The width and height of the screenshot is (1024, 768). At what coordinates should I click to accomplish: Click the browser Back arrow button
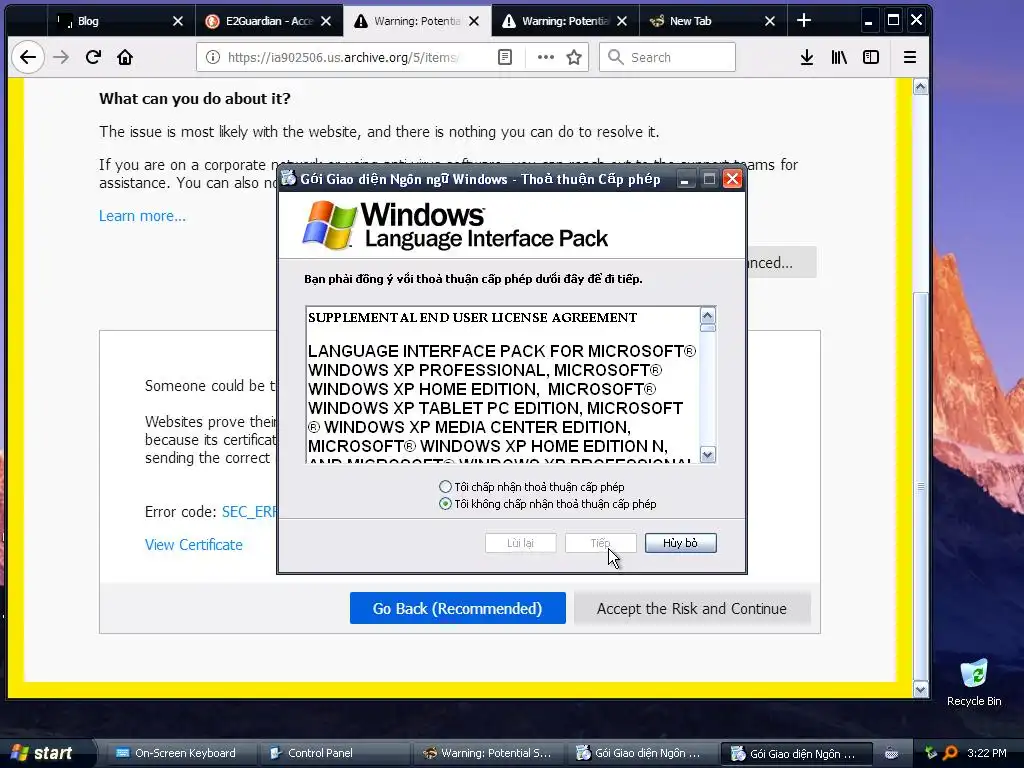(x=27, y=57)
